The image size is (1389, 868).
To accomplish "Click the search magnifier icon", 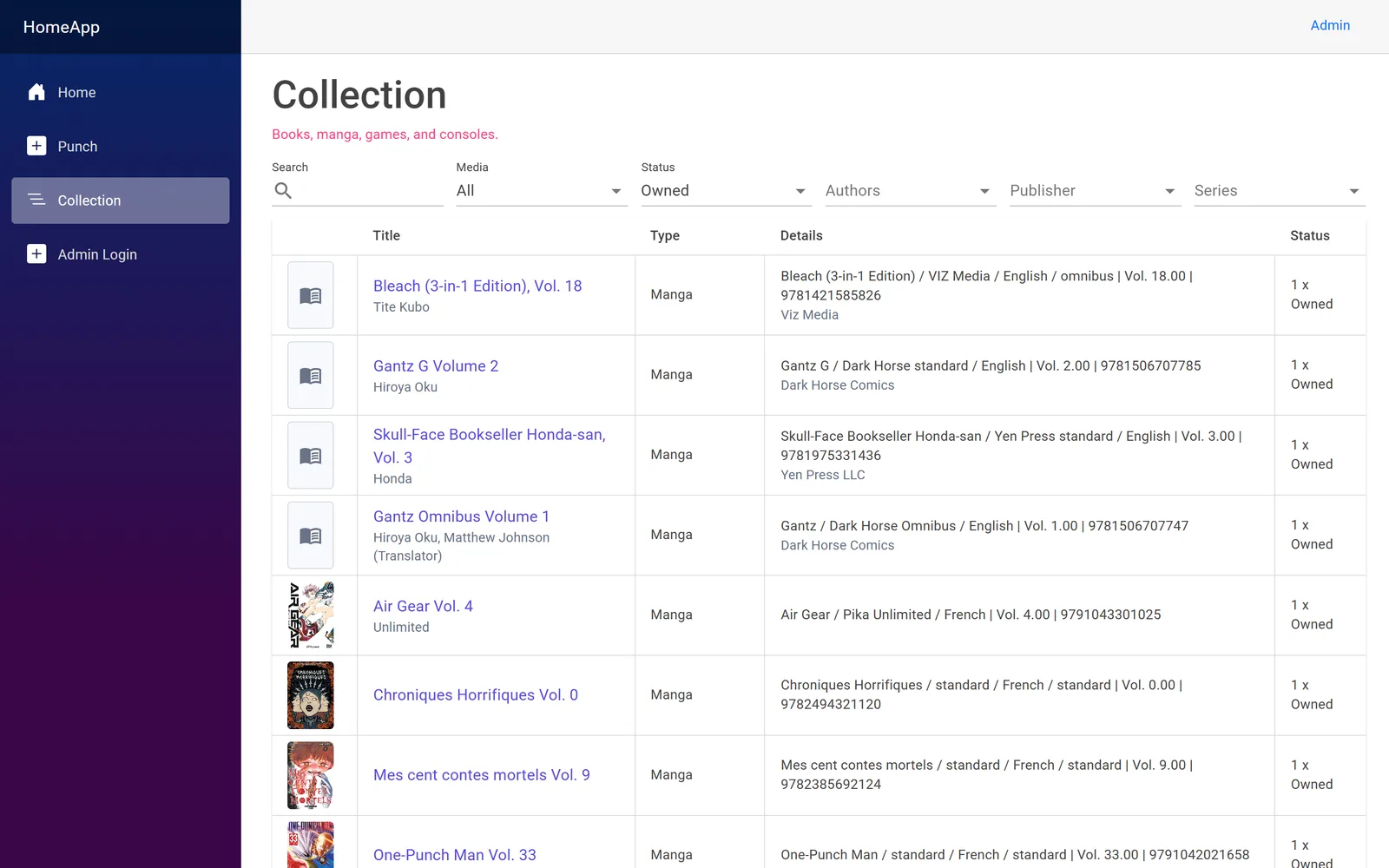I will 283,190.
